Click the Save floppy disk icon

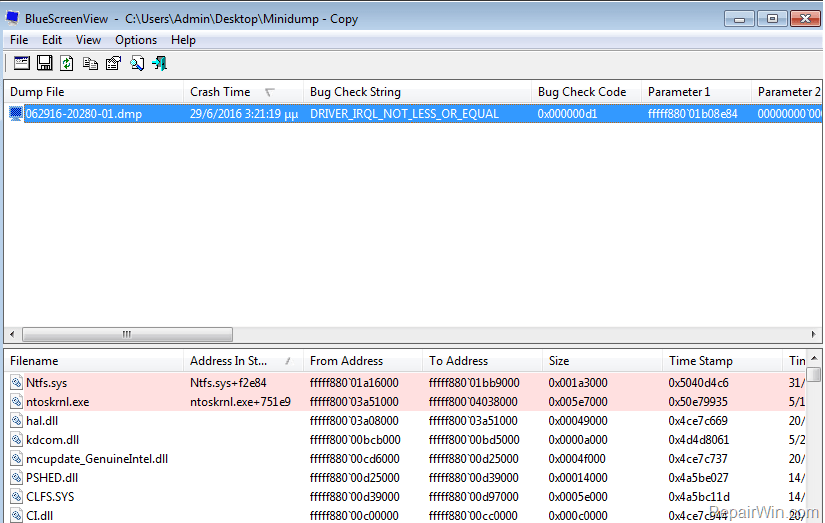(x=44, y=63)
